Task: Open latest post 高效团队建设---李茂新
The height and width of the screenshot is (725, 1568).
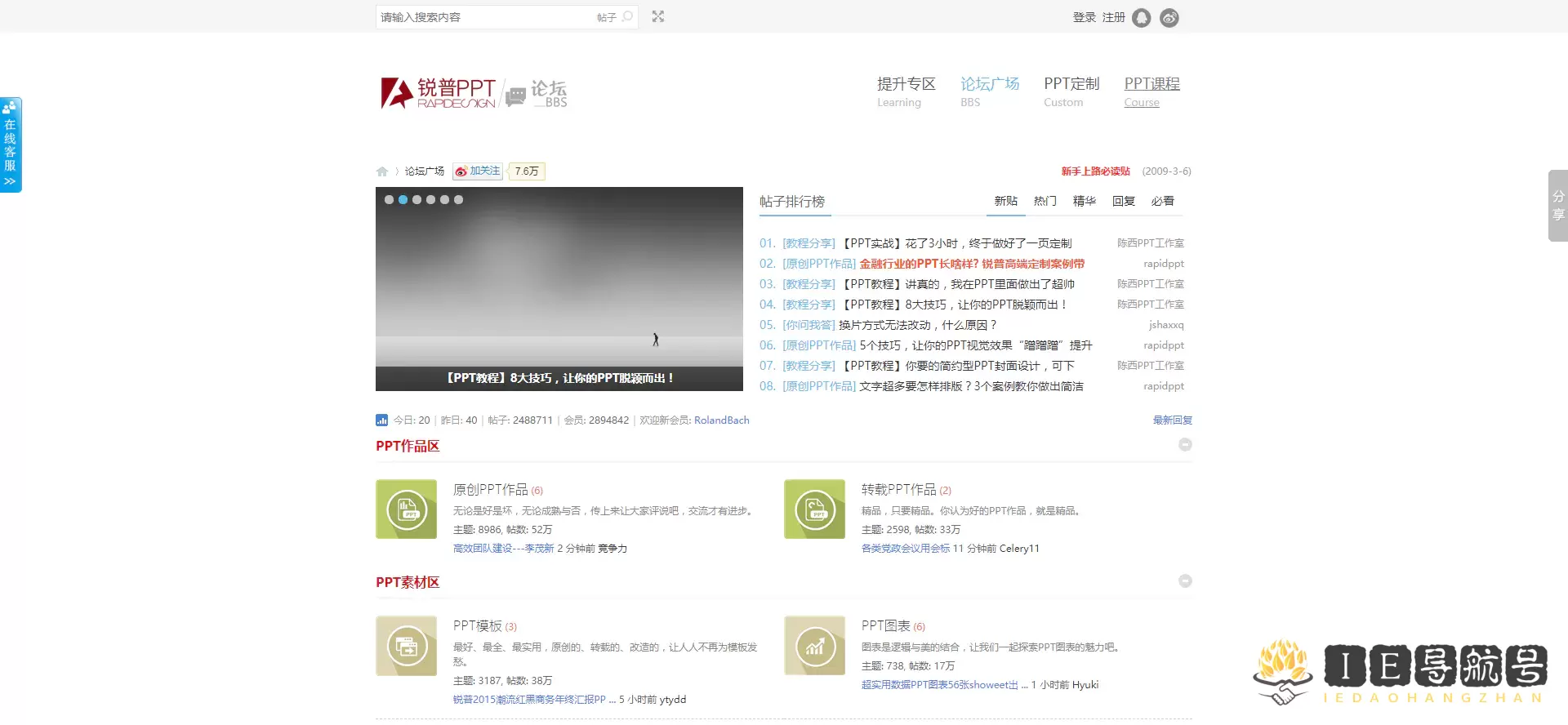Action: [504, 549]
